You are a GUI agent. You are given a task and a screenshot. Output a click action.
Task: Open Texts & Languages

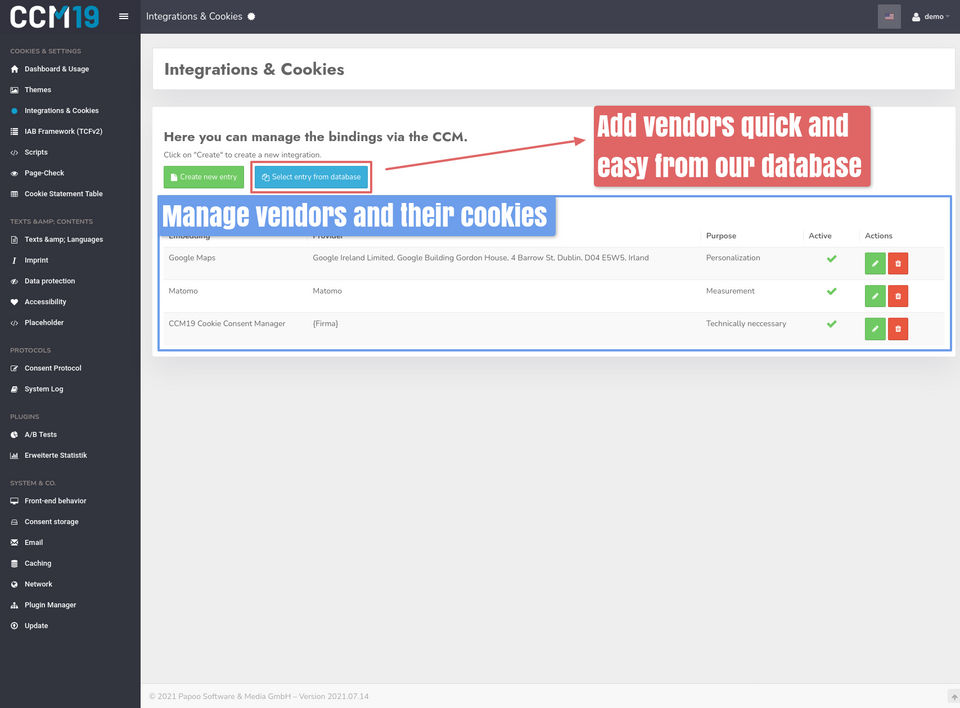(x=63, y=239)
